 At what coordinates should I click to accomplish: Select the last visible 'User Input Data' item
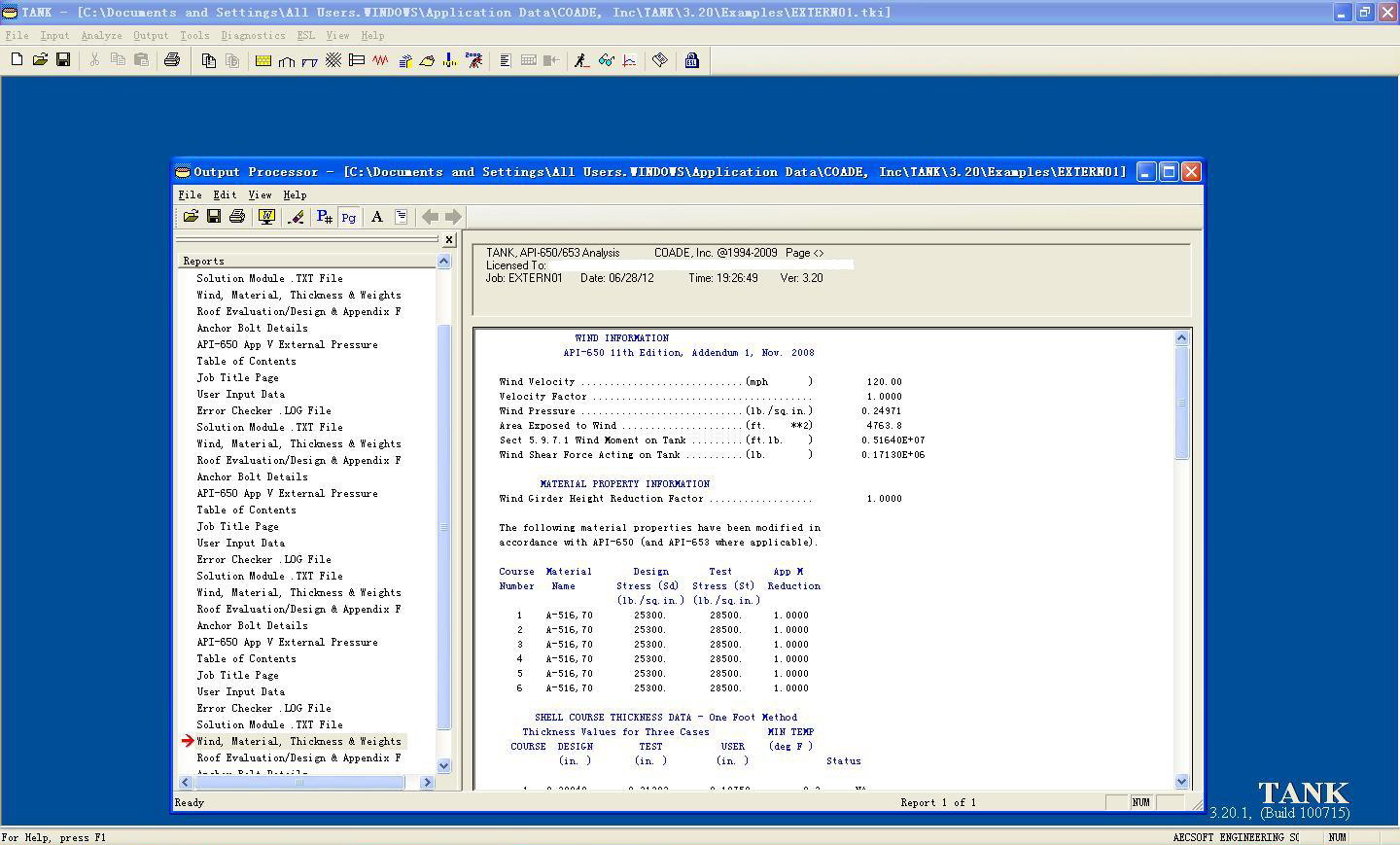click(240, 691)
